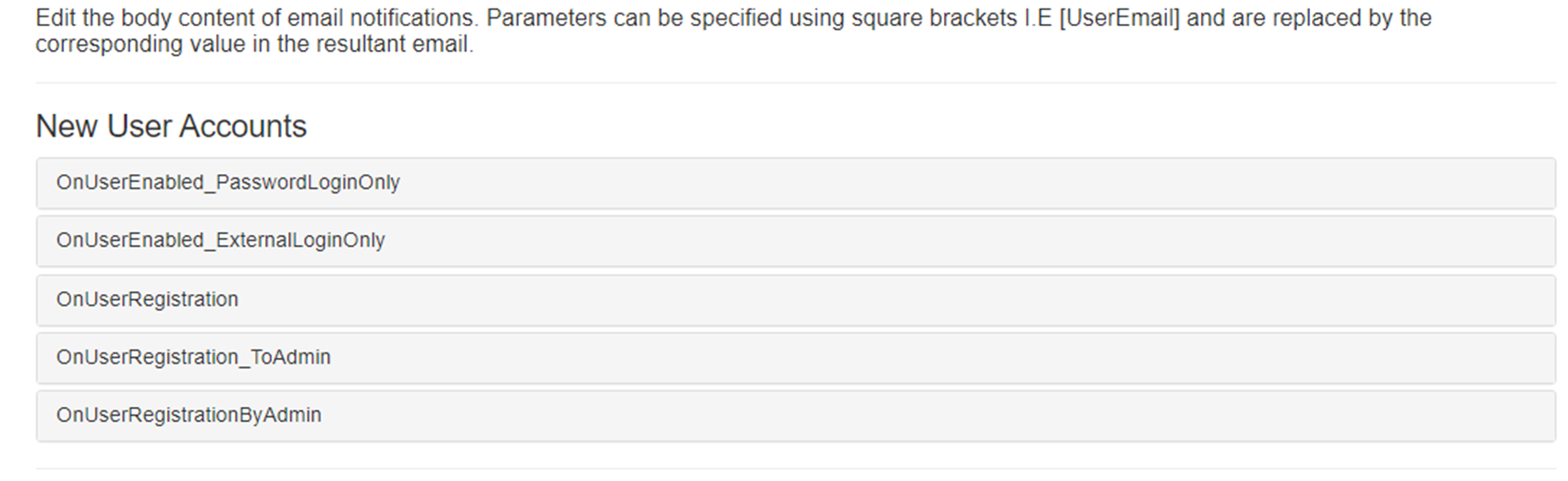Click the "New User Accounts" heading
Screen dimensions: 1568x481
pyautogui.click(x=171, y=127)
